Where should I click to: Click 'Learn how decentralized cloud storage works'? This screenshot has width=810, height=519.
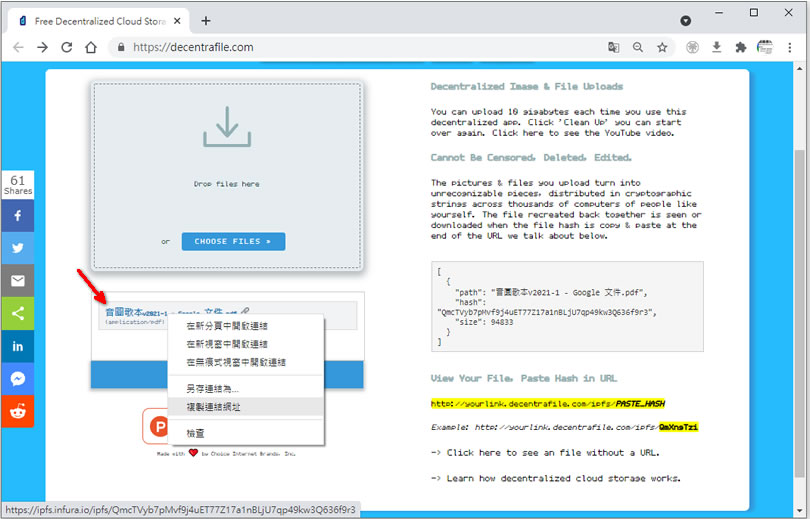click(564, 479)
